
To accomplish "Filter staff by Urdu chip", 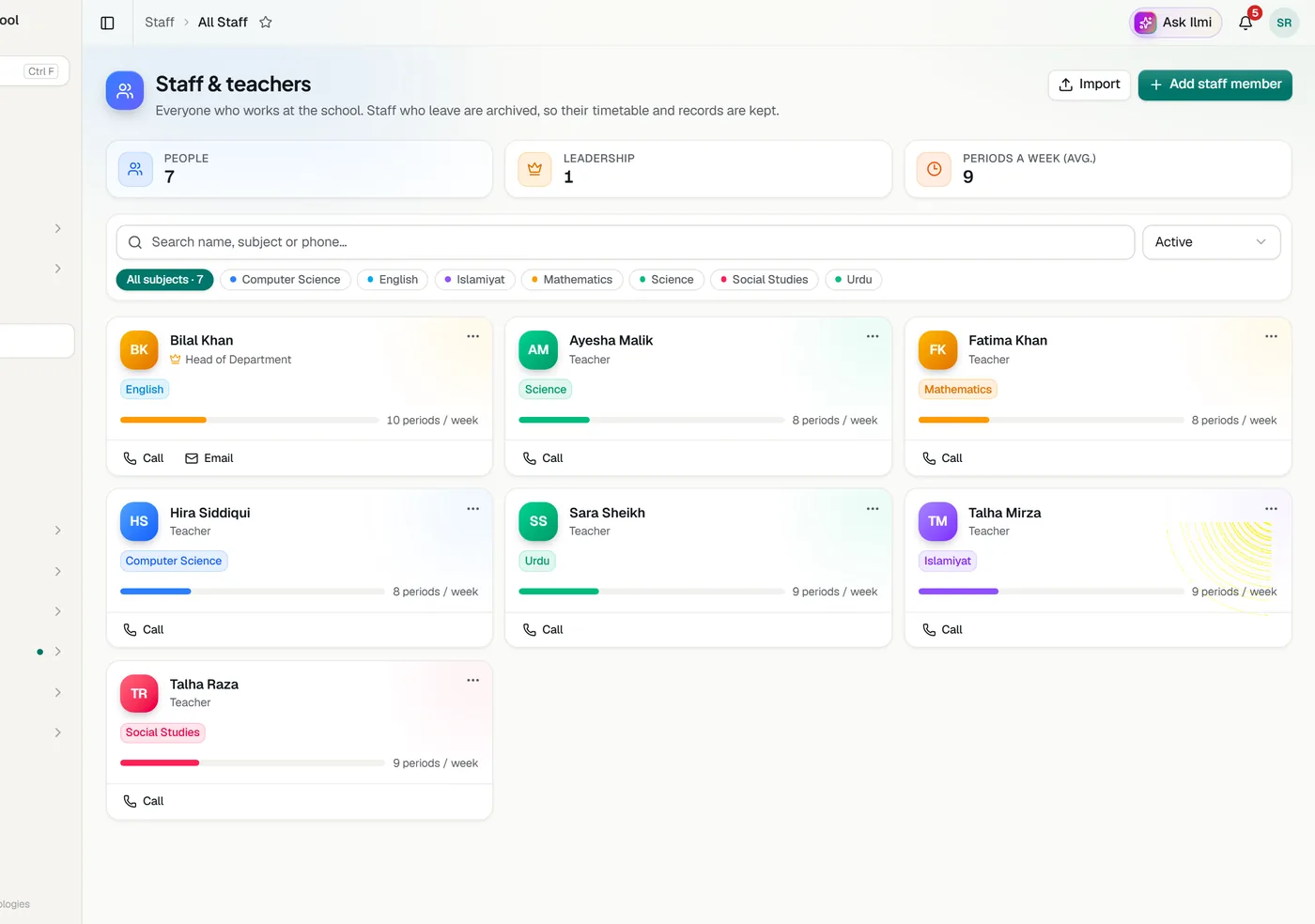I will pyautogui.click(x=854, y=280).
